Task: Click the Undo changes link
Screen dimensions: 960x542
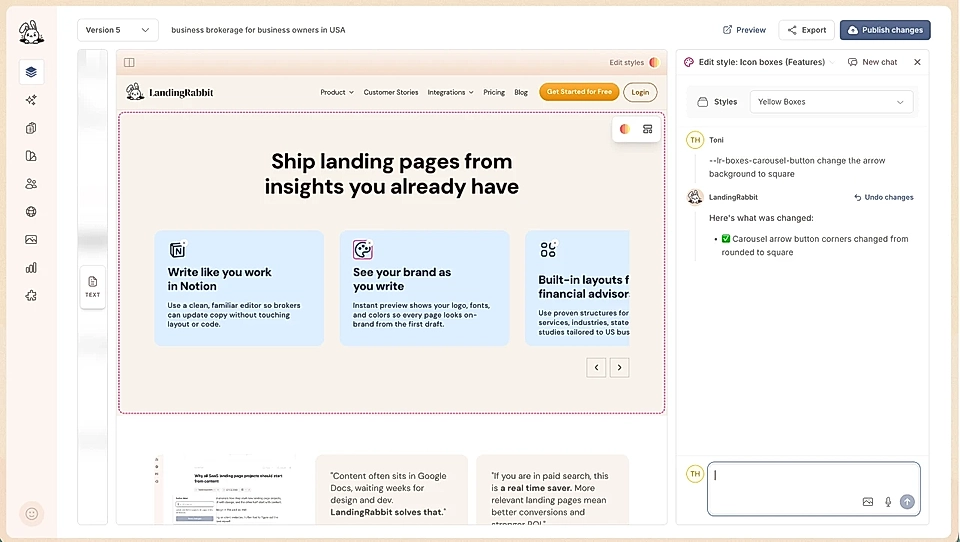Action: pyautogui.click(x=883, y=197)
